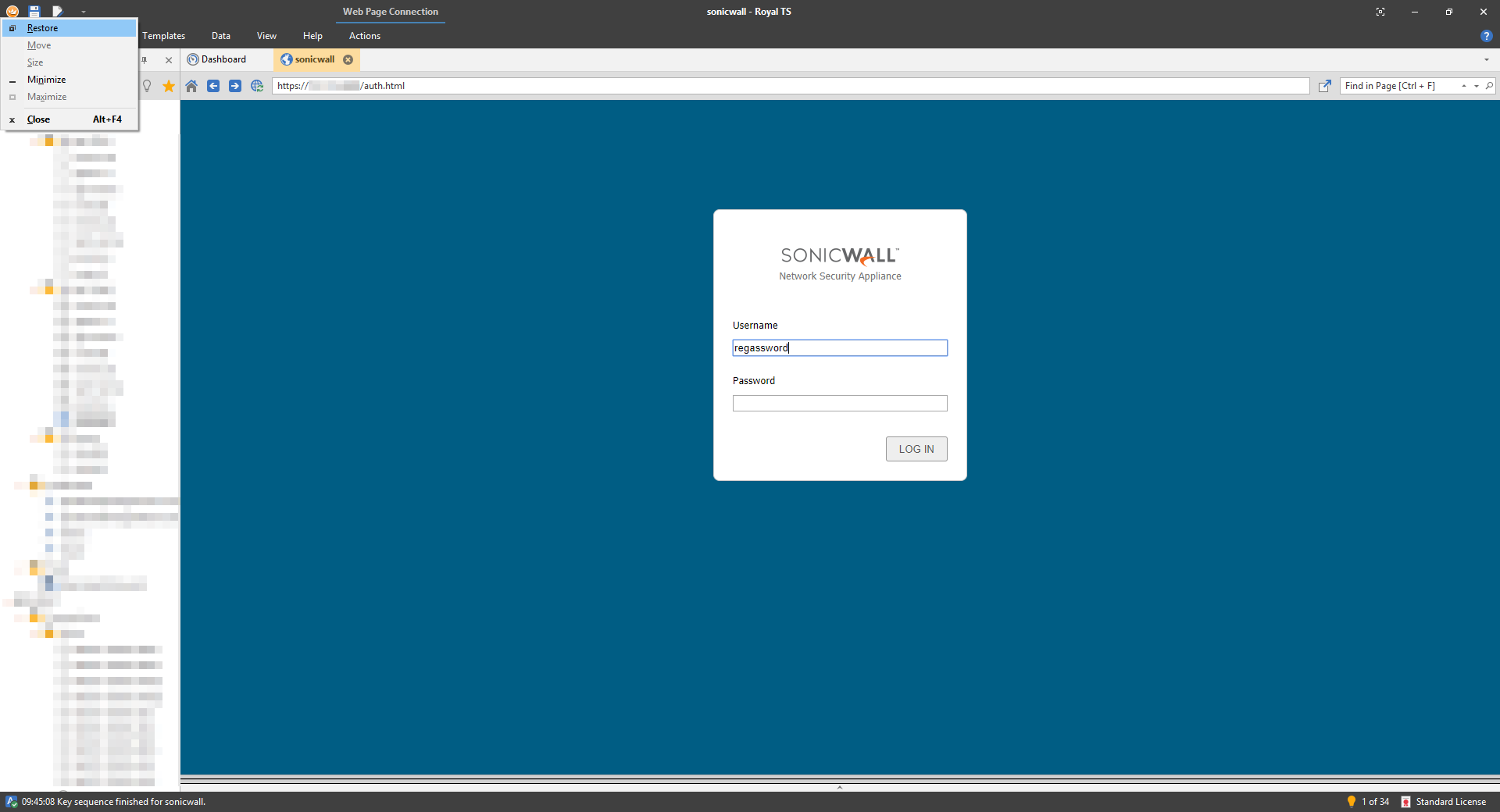Expand the tab list dropdown arrow
The image size is (1500, 812).
pyautogui.click(x=1486, y=60)
